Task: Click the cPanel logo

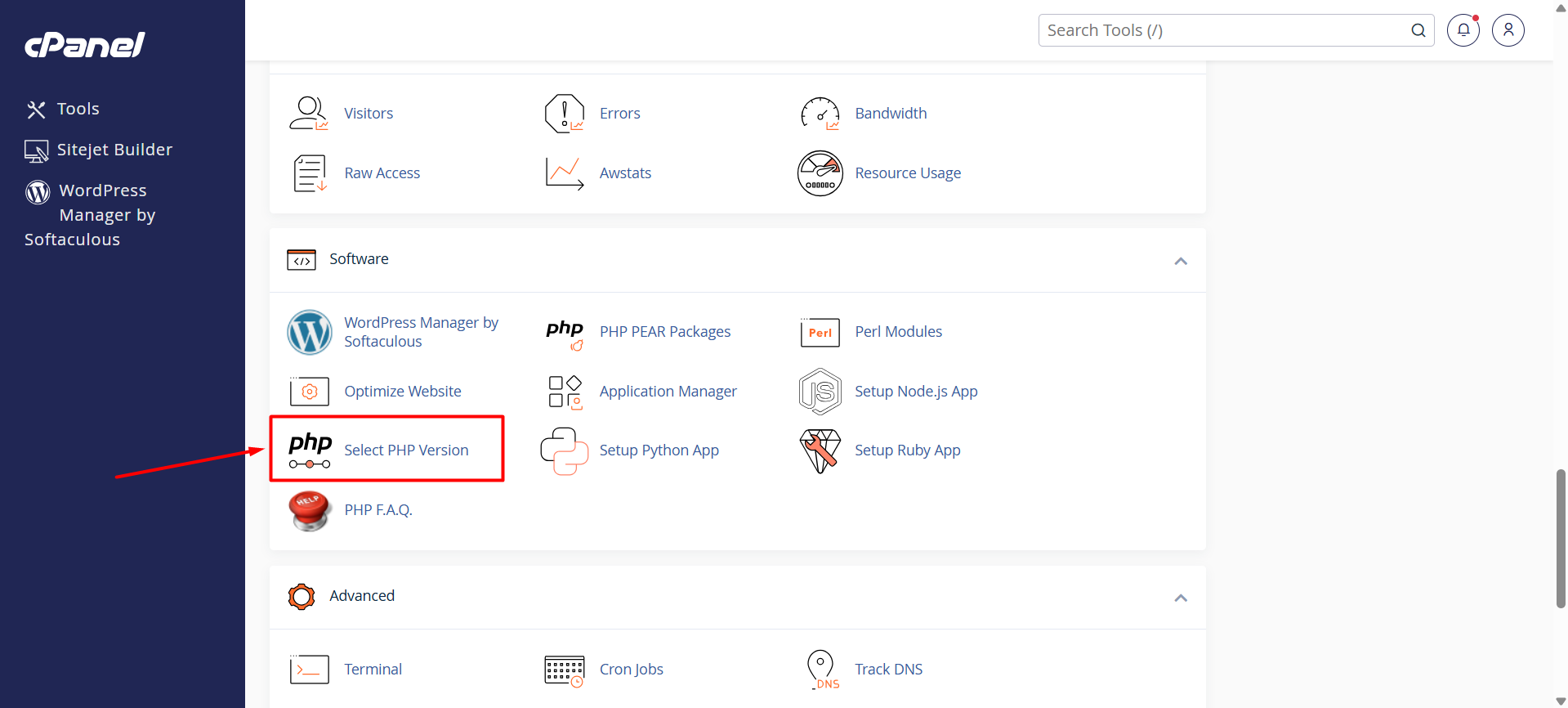Action: pos(85,45)
